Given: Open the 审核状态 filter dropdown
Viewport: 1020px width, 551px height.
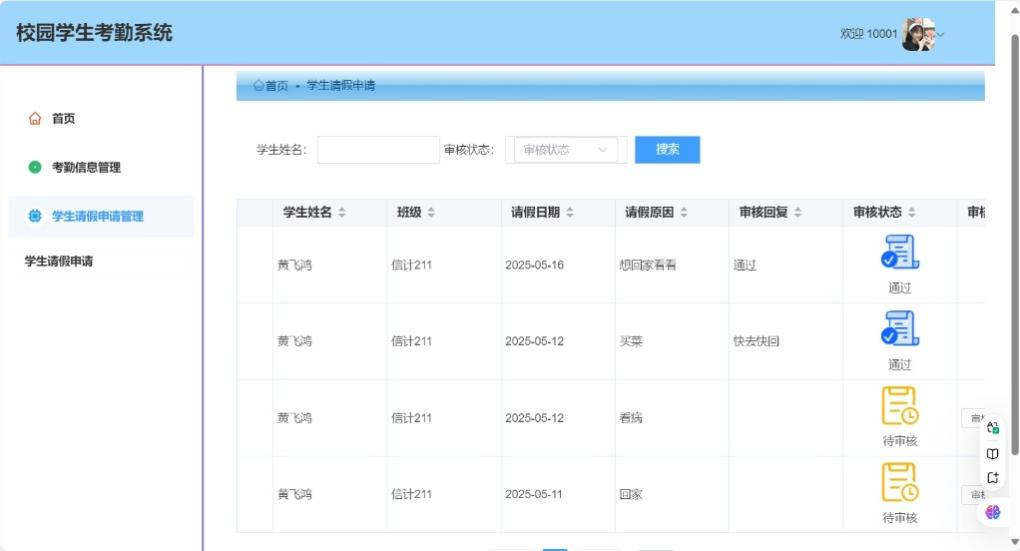Looking at the screenshot, I should click(565, 150).
